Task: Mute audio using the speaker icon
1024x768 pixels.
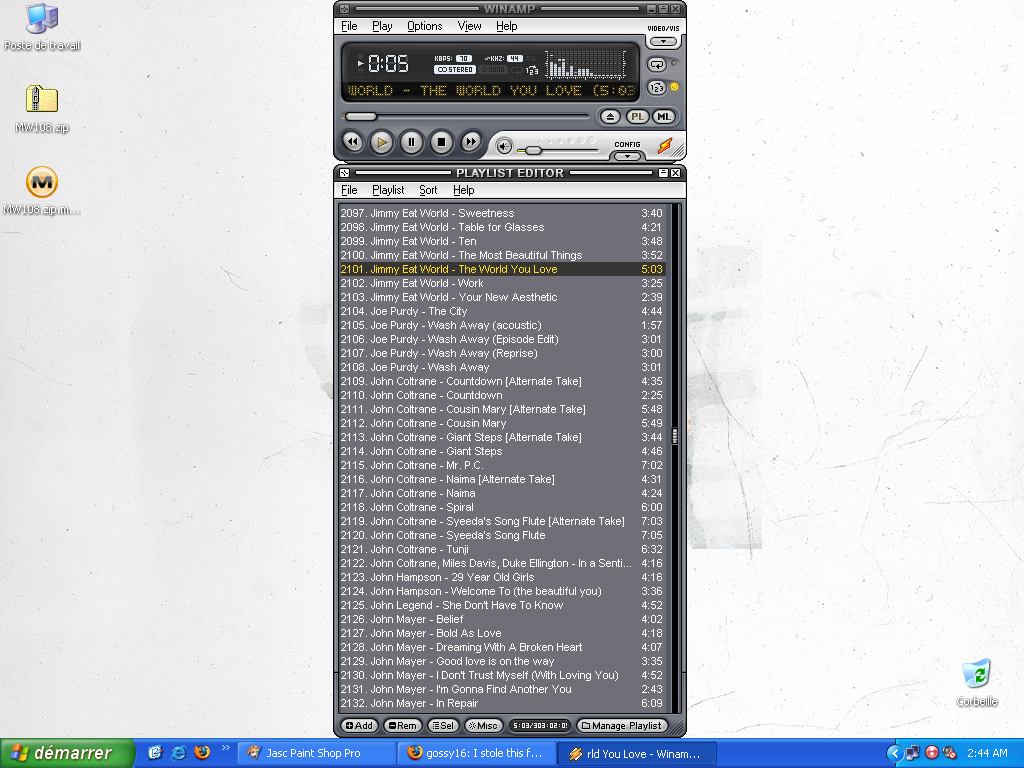Action: (x=505, y=147)
